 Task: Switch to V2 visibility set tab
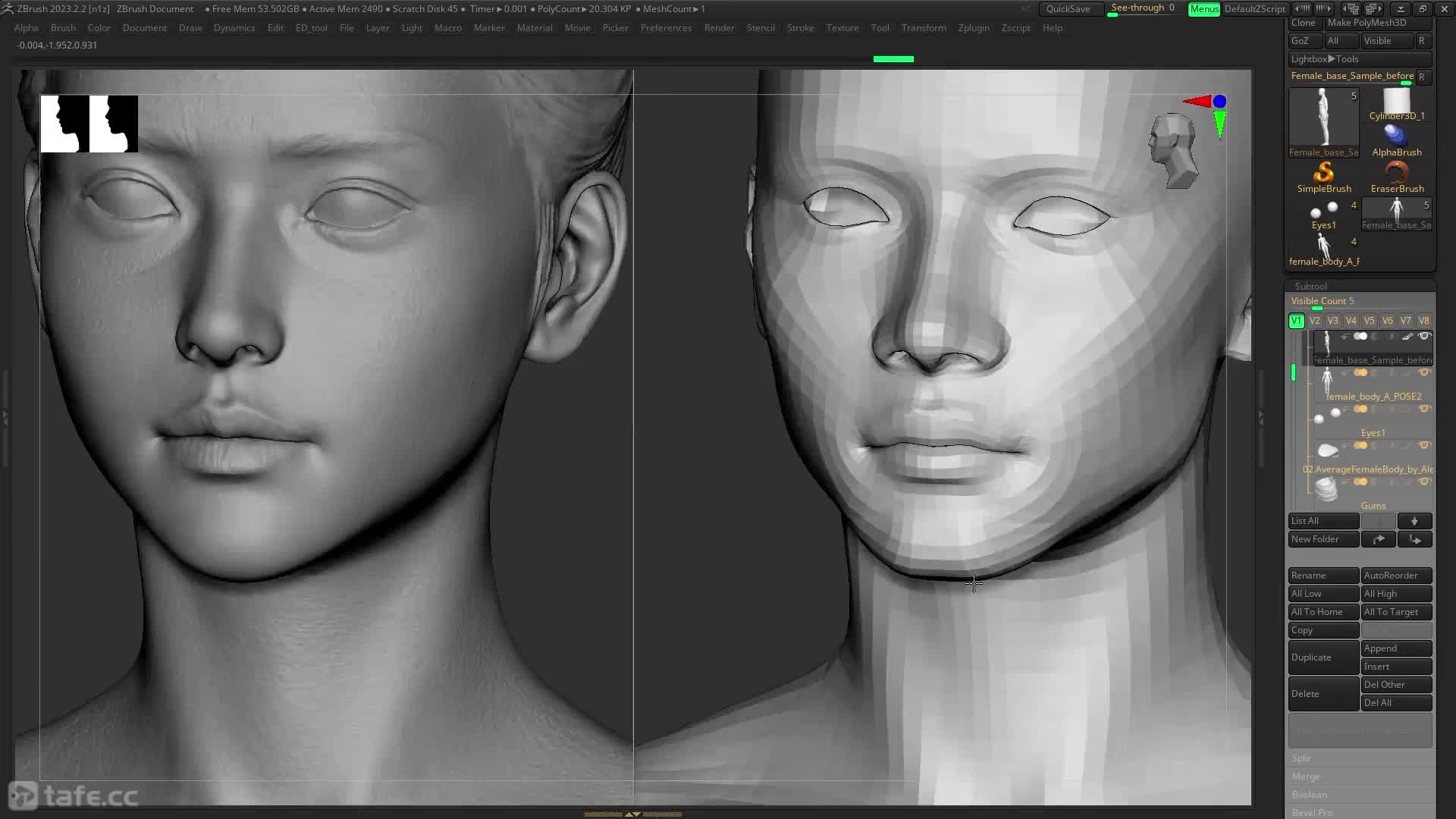point(1314,321)
